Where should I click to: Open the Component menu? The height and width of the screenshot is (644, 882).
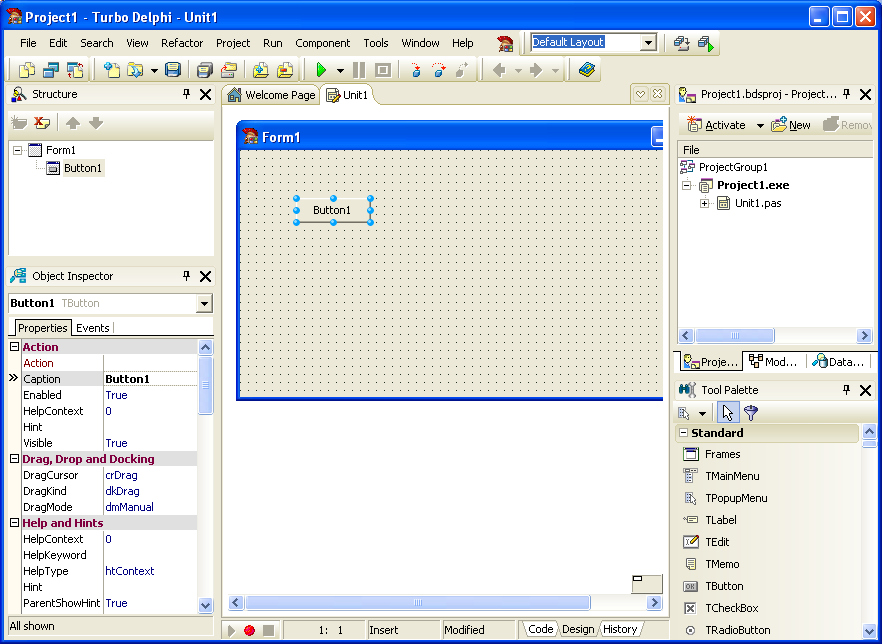coord(322,43)
